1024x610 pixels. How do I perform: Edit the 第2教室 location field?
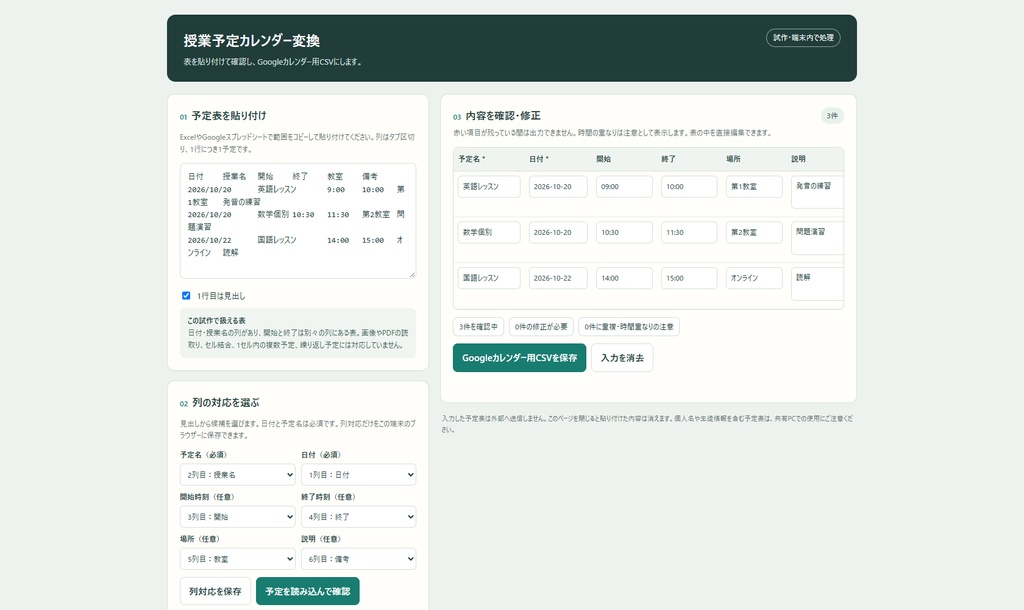click(x=754, y=233)
